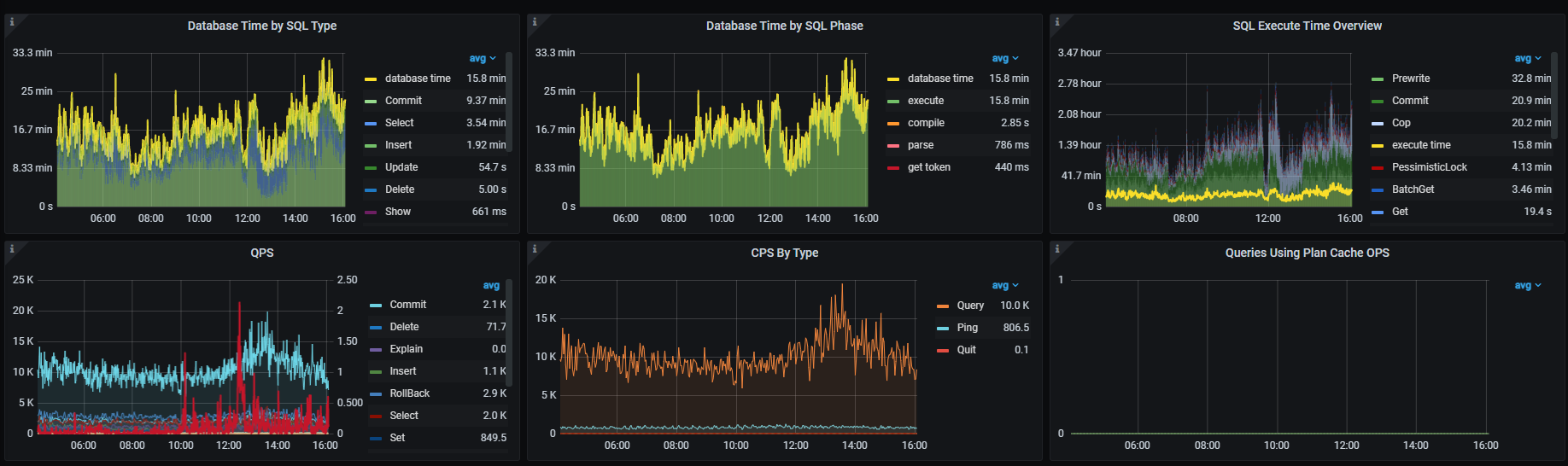This screenshot has height=466, width=1568.
Task: Select Delete entry in QPS legend
Action: pyautogui.click(x=404, y=327)
